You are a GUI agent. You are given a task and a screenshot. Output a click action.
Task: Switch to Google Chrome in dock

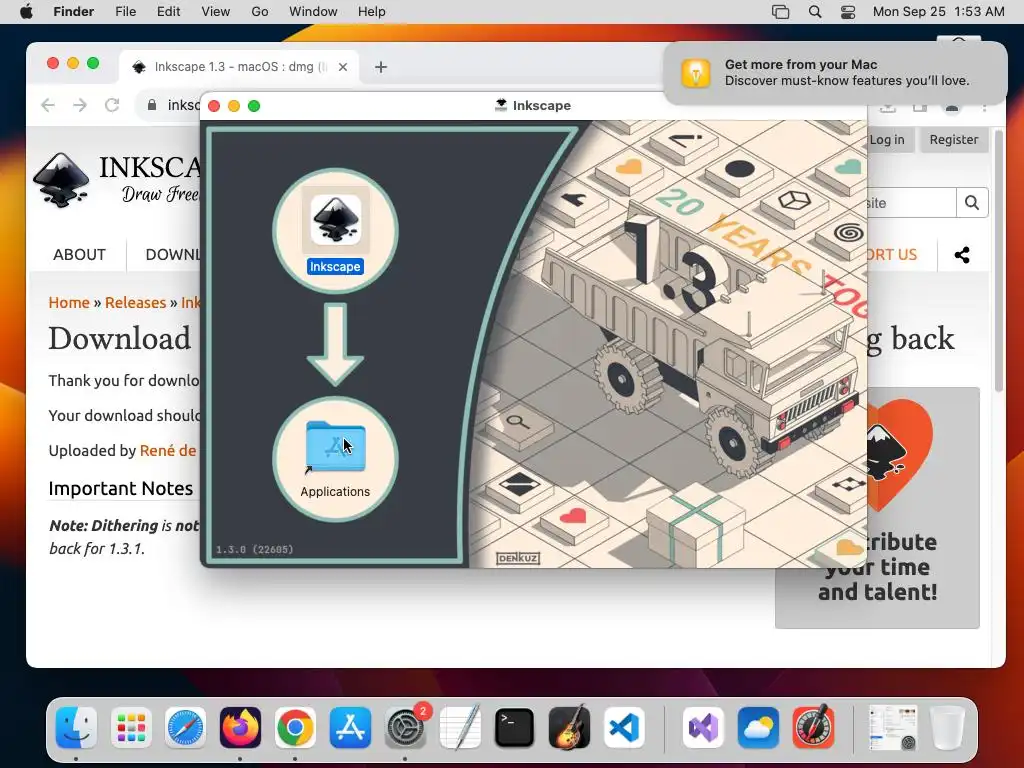point(295,728)
